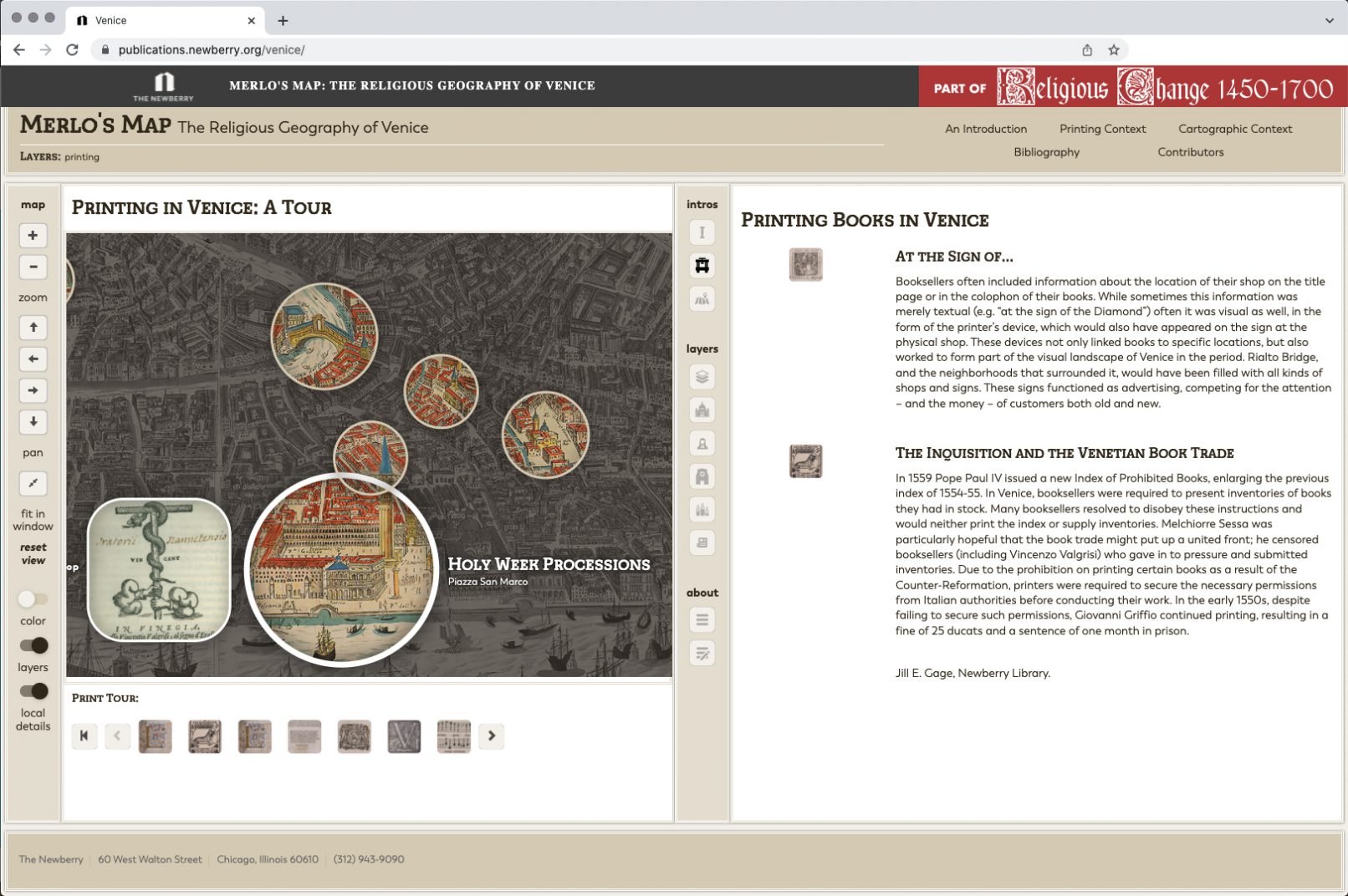The image size is (1348, 896).
Task: Open An Introduction menu item
Action: pyautogui.click(x=985, y=129)
